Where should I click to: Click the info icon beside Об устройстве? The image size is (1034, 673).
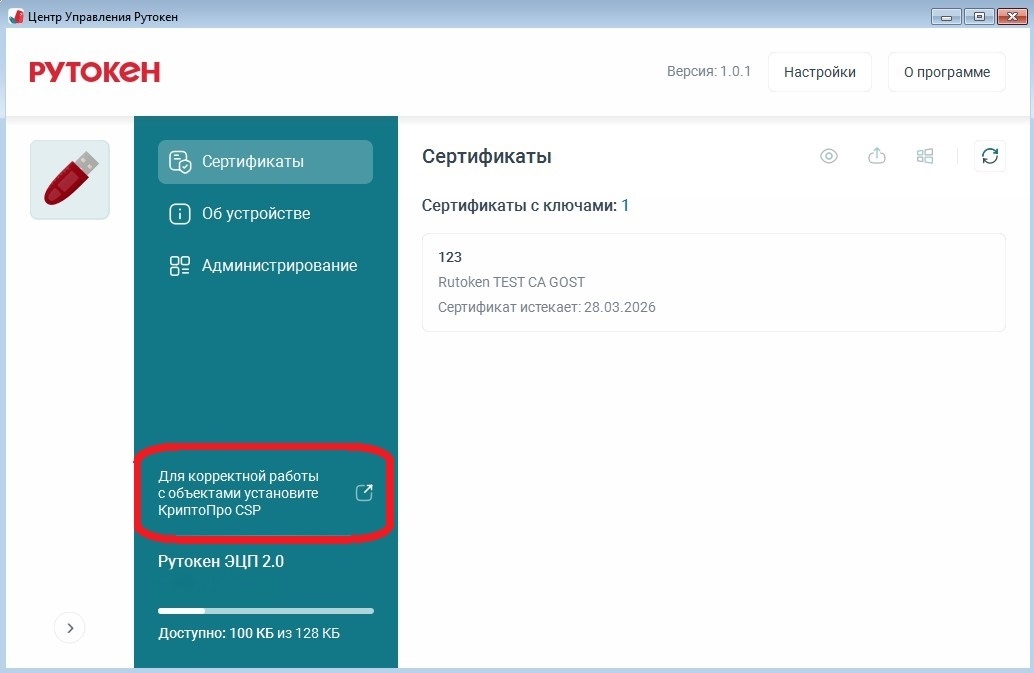coord(180,214)
